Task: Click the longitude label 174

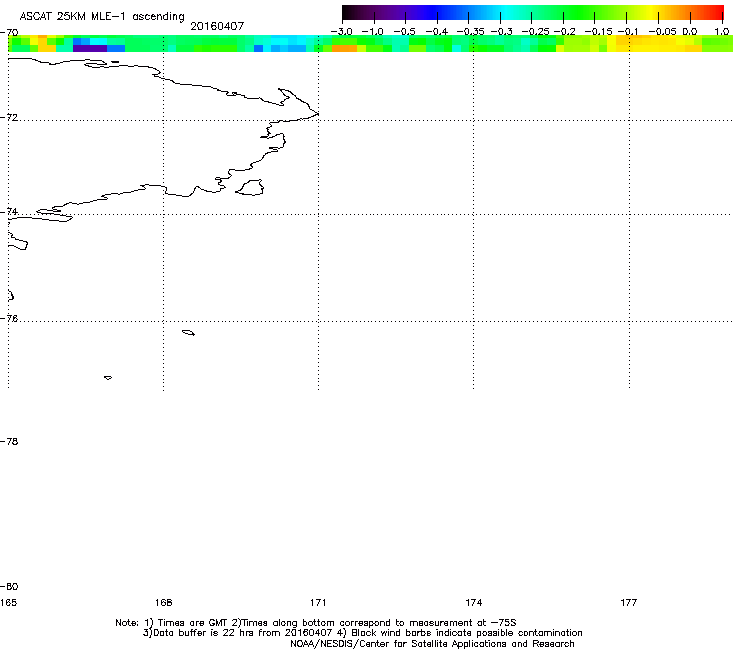Action: pyautogui.click(x=473, y=602)
